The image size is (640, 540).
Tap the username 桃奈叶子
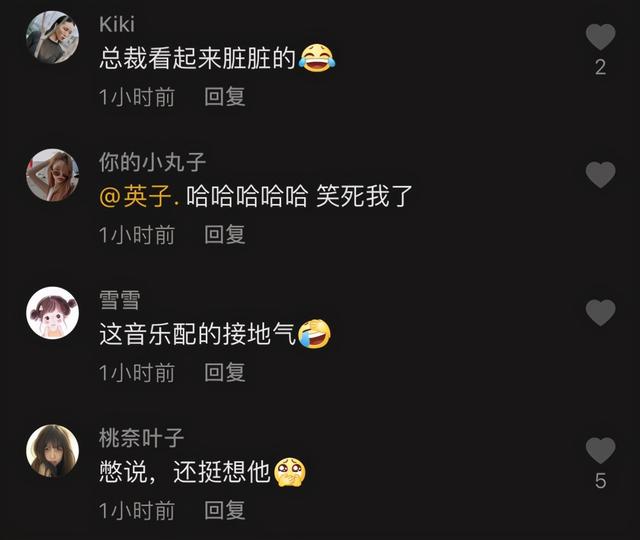(x=141, y=438)
